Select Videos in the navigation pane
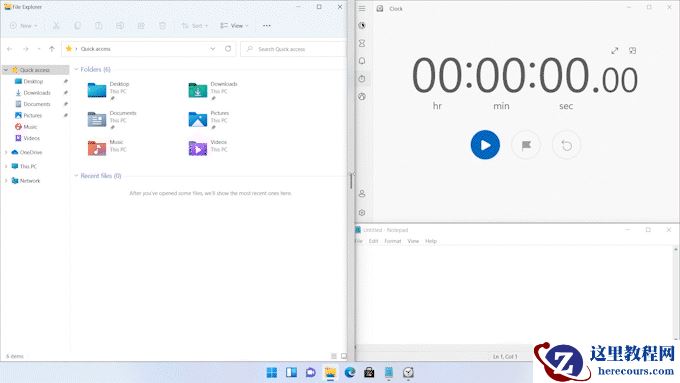This screenshot has height=383, width=680. coord(31,138)
